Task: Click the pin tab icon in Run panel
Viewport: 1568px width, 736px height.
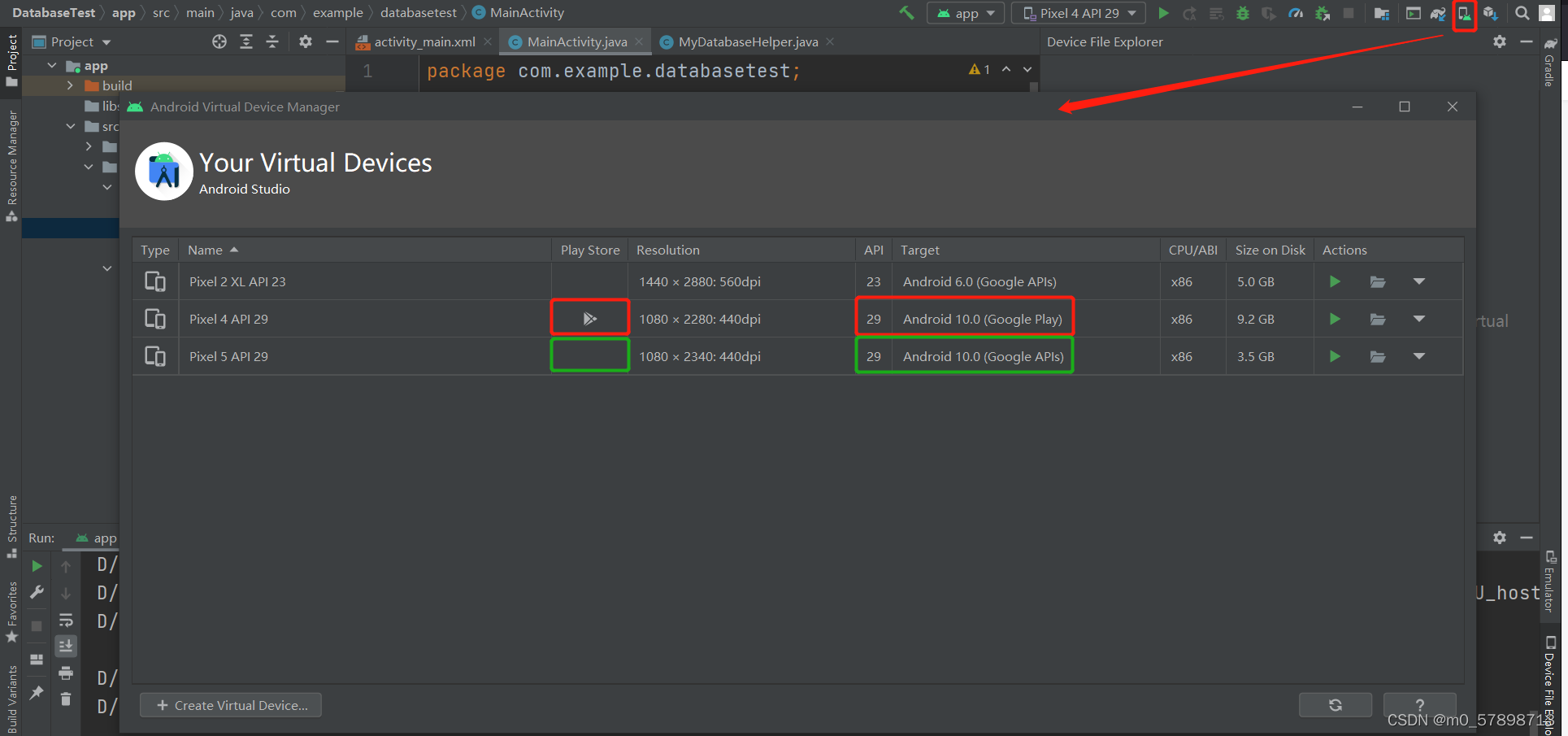Action: coord(37,692)
